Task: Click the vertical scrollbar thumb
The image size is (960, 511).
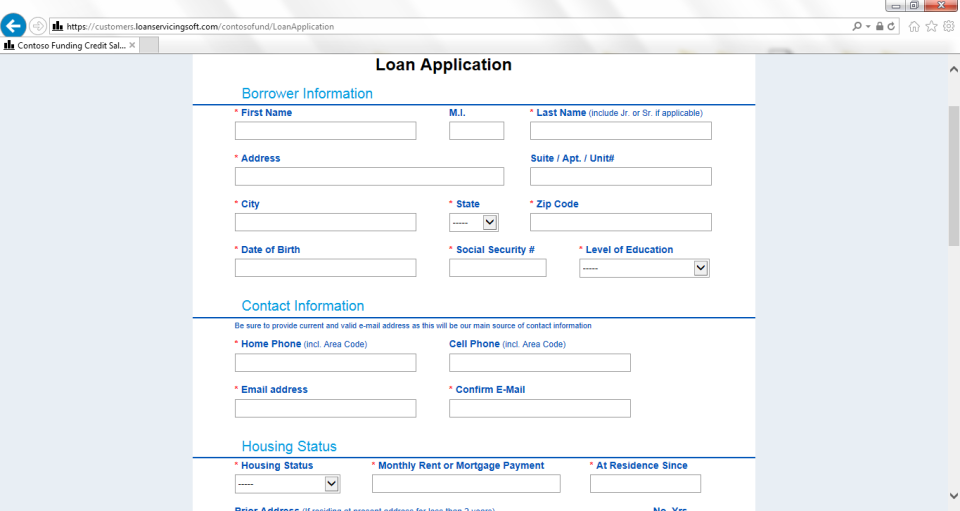Action: click(953, 176)
